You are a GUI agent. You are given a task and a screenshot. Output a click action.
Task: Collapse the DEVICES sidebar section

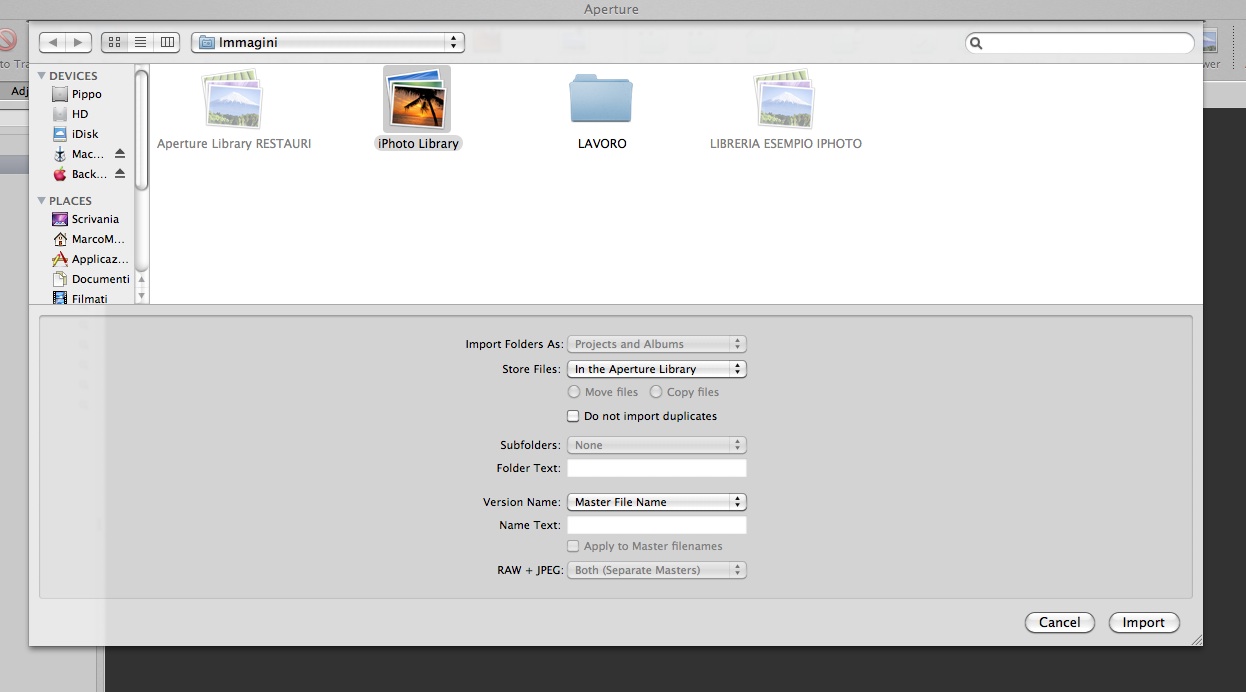(x=42, y=76)
